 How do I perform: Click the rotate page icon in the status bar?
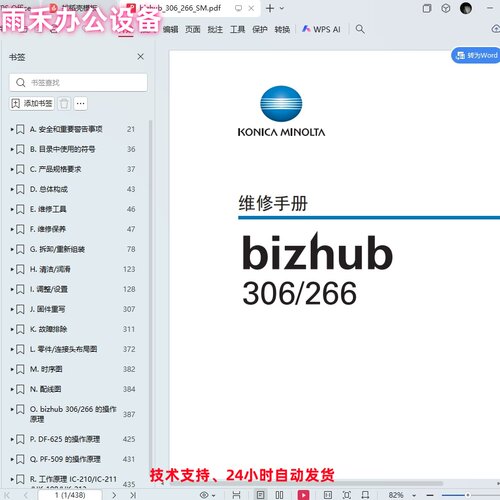[365, 495]
